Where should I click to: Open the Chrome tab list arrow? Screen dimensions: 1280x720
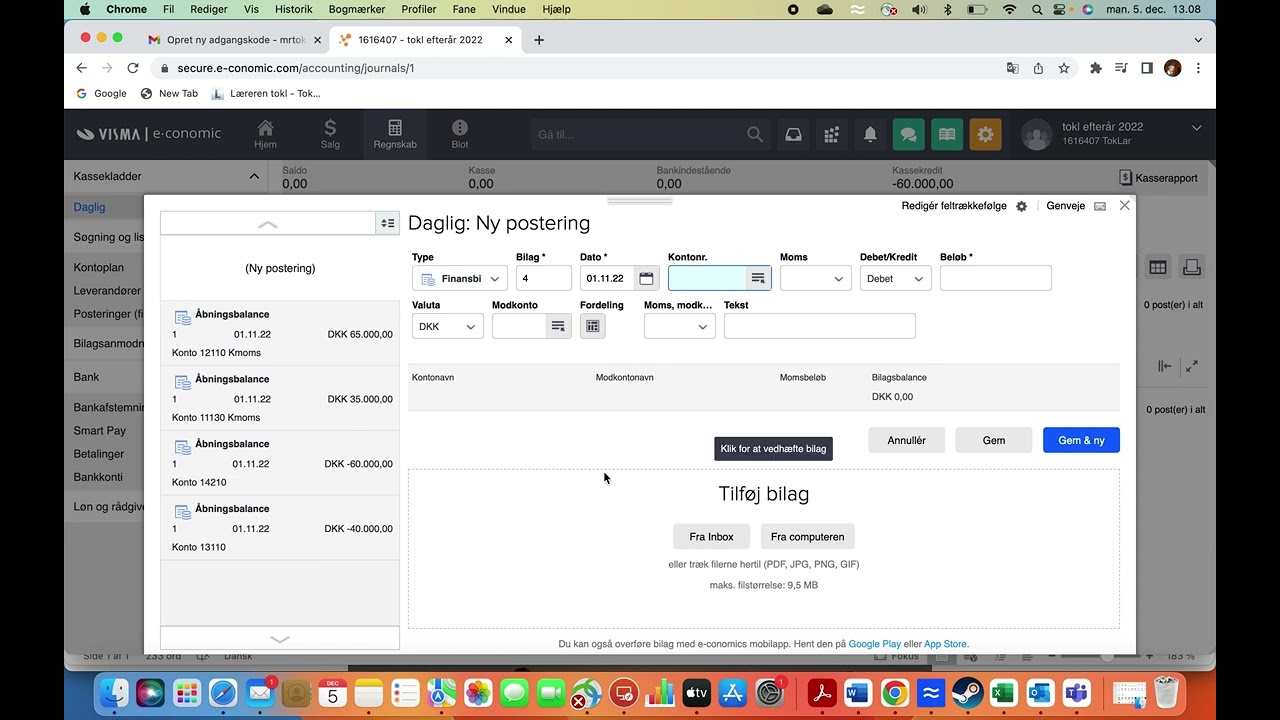1198,40
